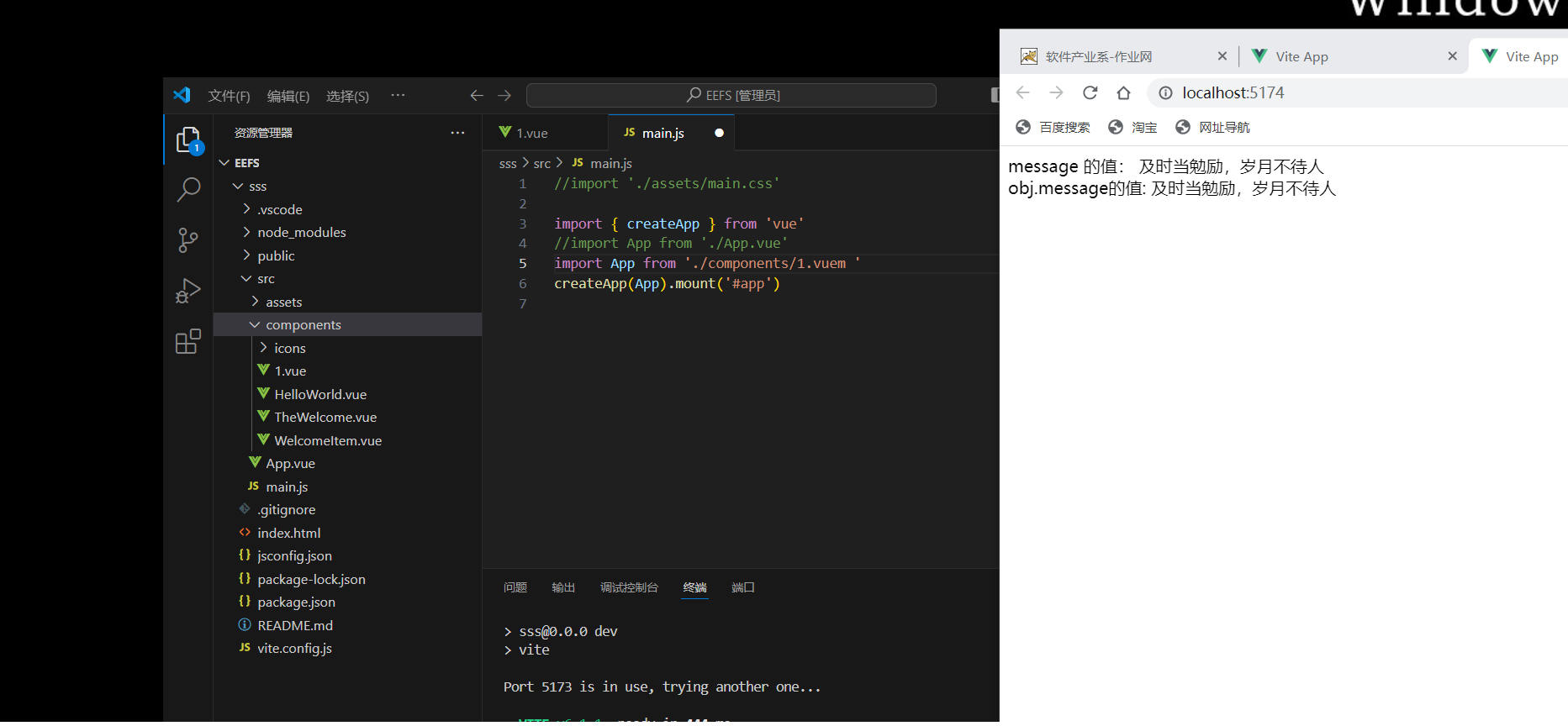Open the overflow menu in title bar

tap(398, 96)
